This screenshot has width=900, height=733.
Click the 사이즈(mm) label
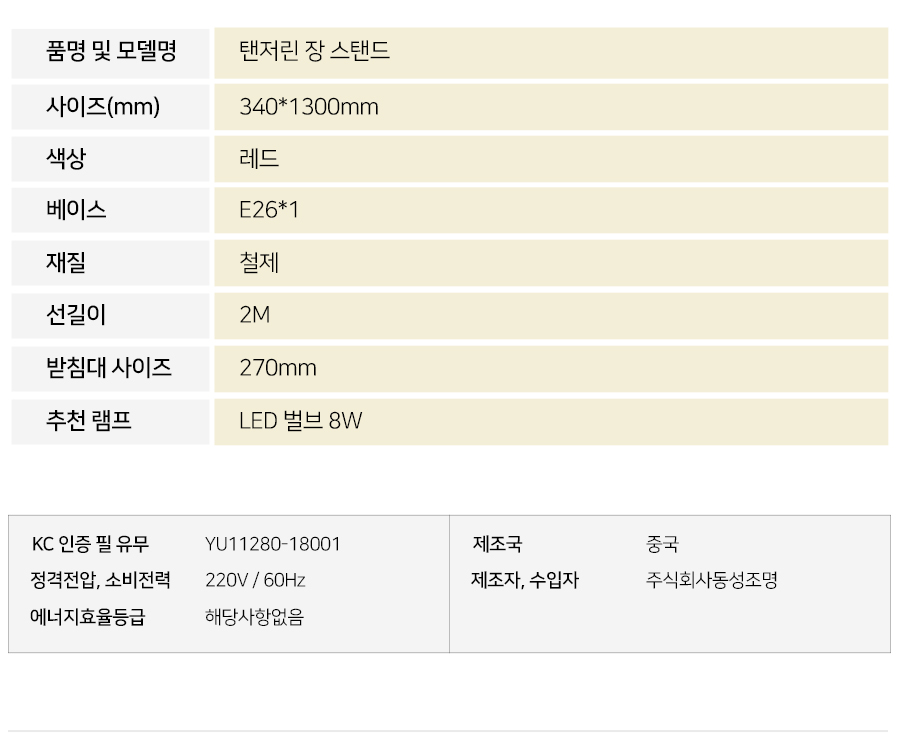[103, 107]
